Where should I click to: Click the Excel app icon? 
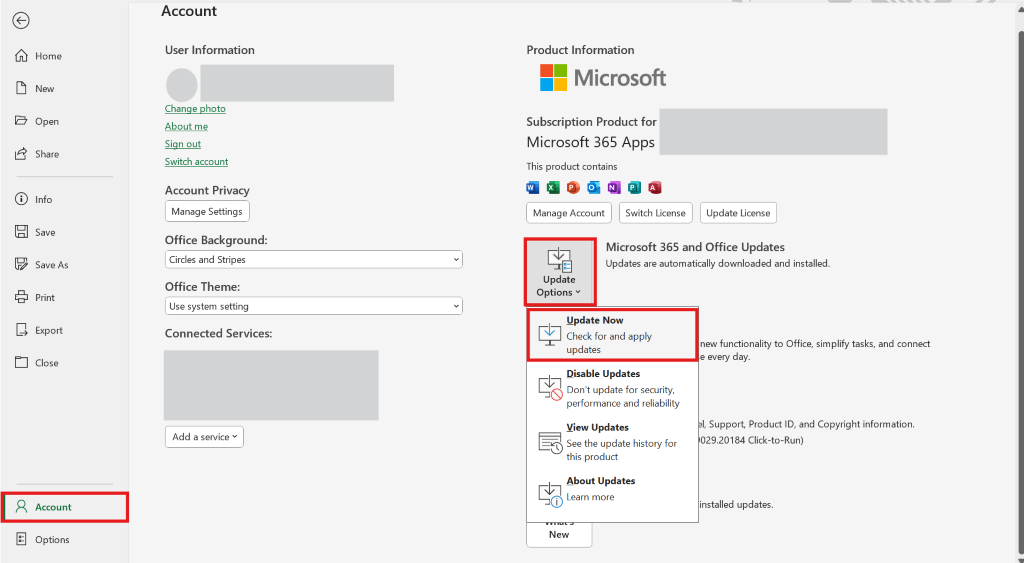tap(553, 188)
